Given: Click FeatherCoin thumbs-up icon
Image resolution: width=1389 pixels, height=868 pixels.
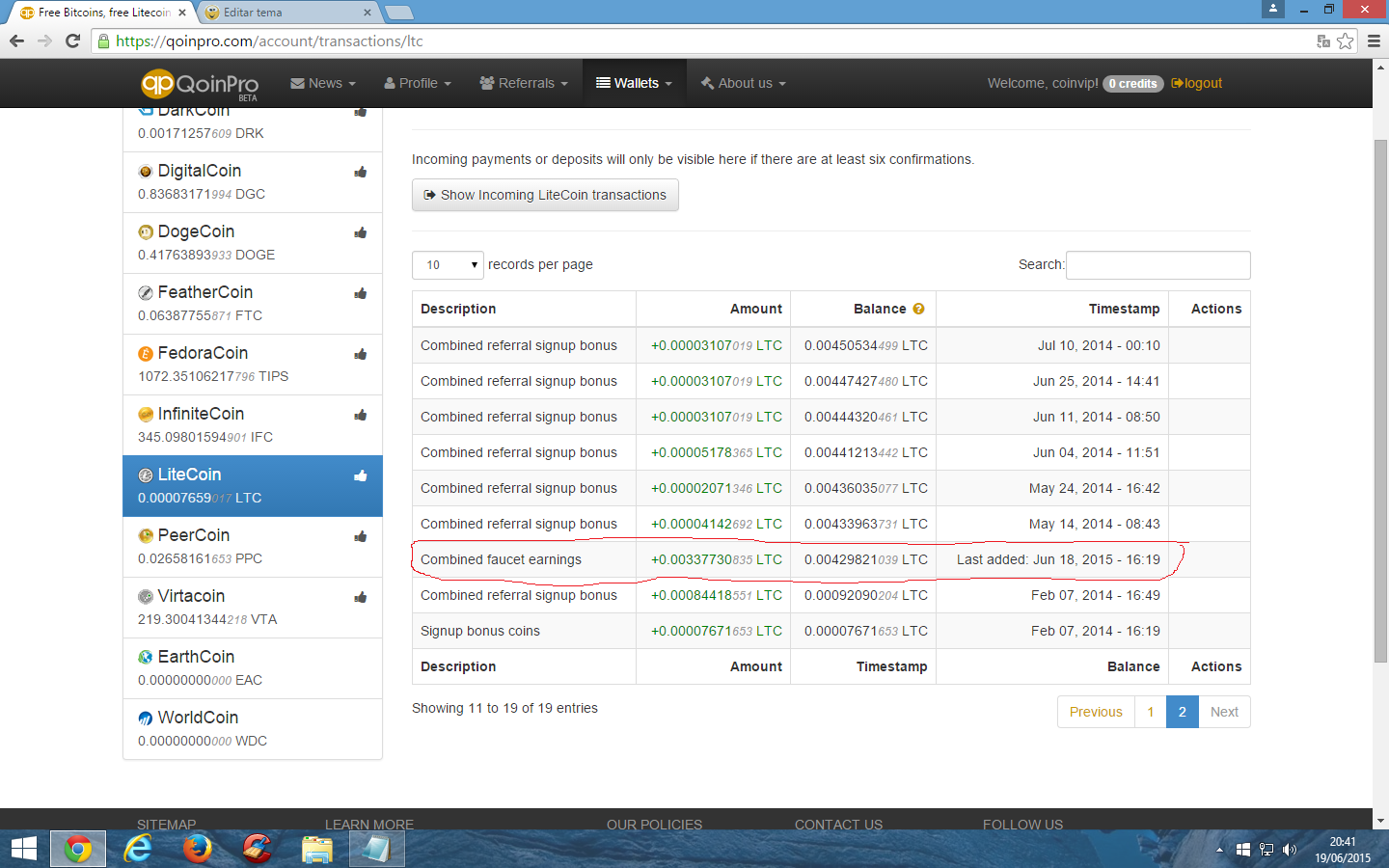Looking at the screenshot, I should pos(361,293).
